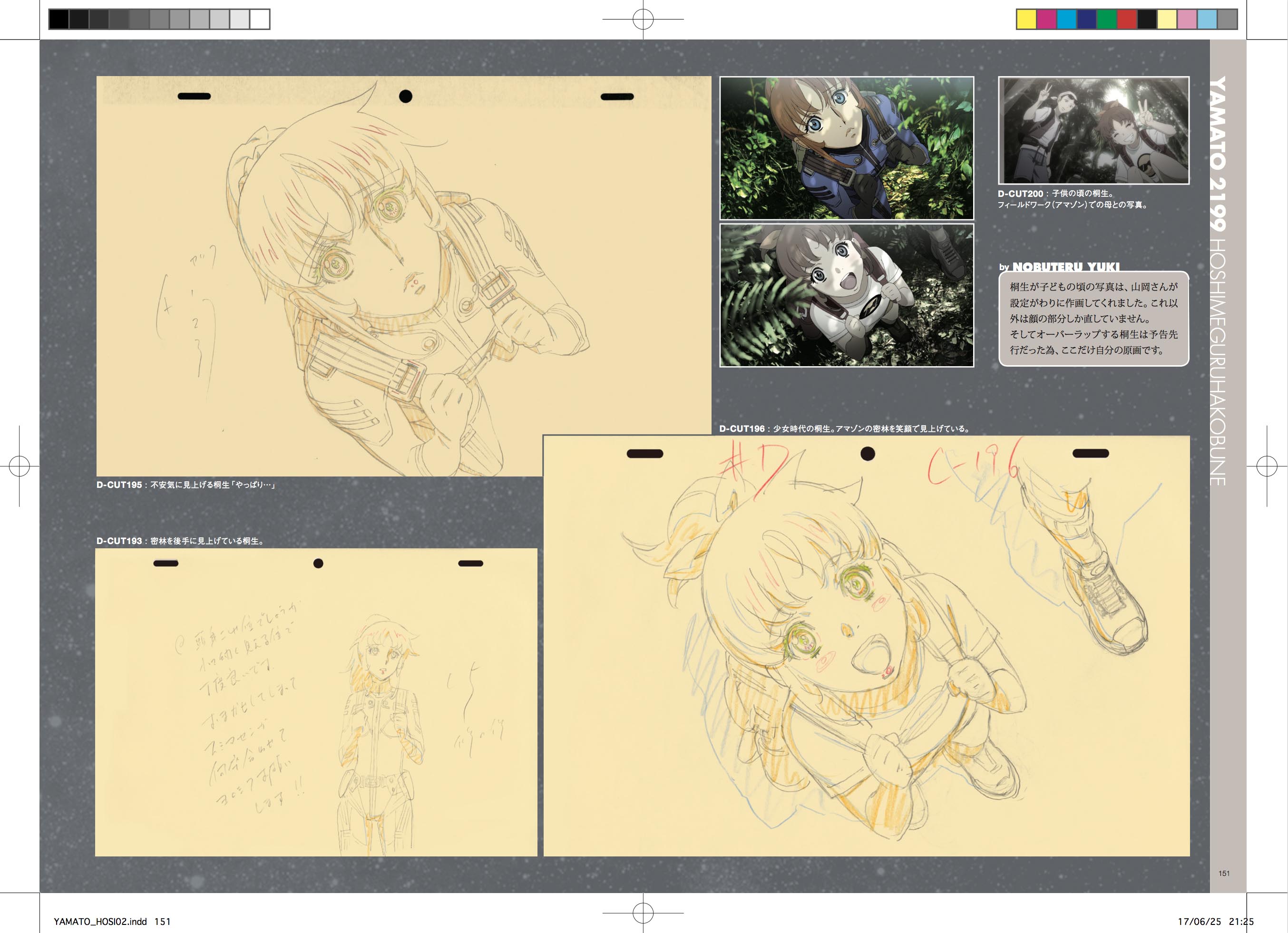Click the D-CUT195 caption label

119,485
